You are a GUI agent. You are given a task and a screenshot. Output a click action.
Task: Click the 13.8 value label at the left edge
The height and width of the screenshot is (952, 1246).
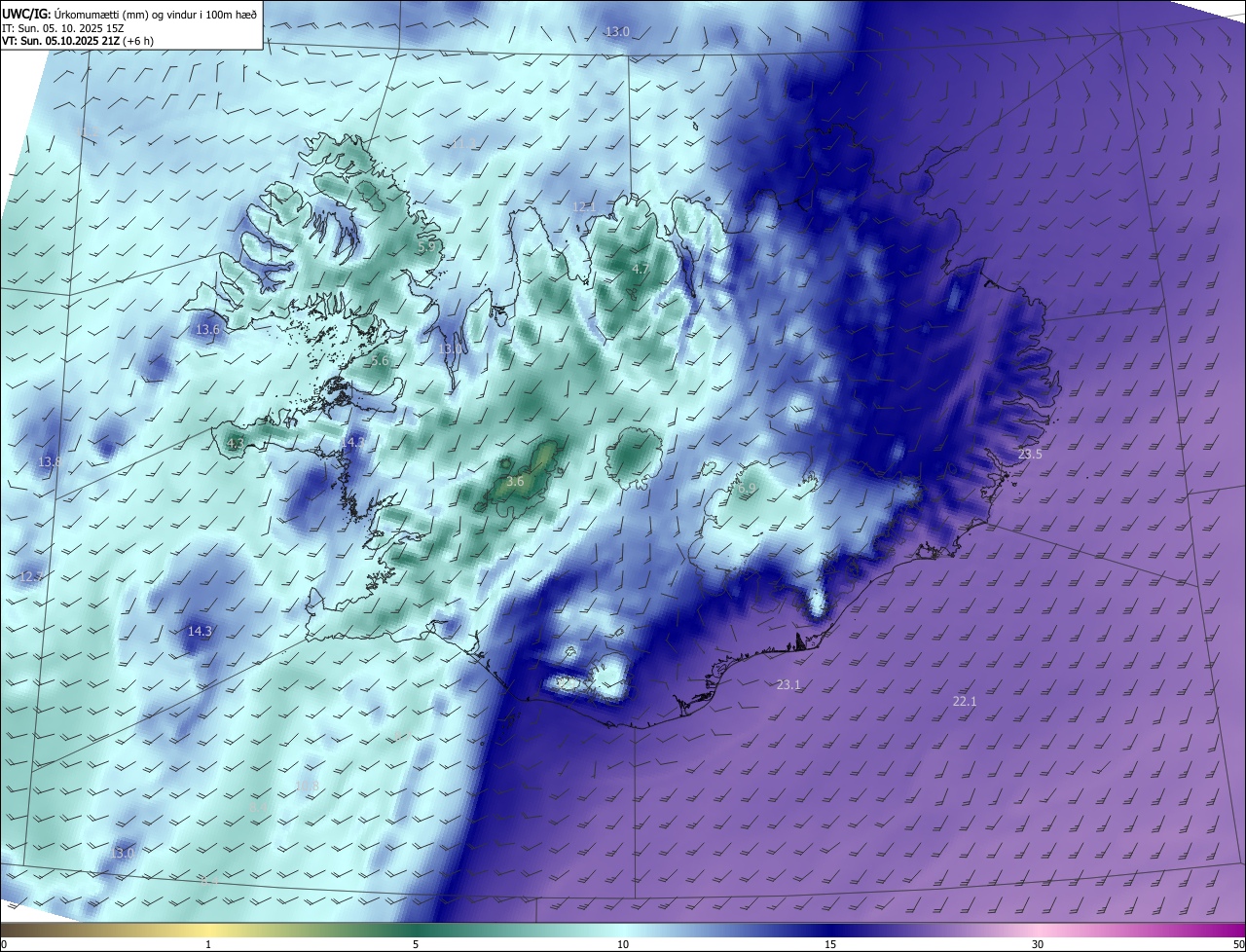point(49,461)
